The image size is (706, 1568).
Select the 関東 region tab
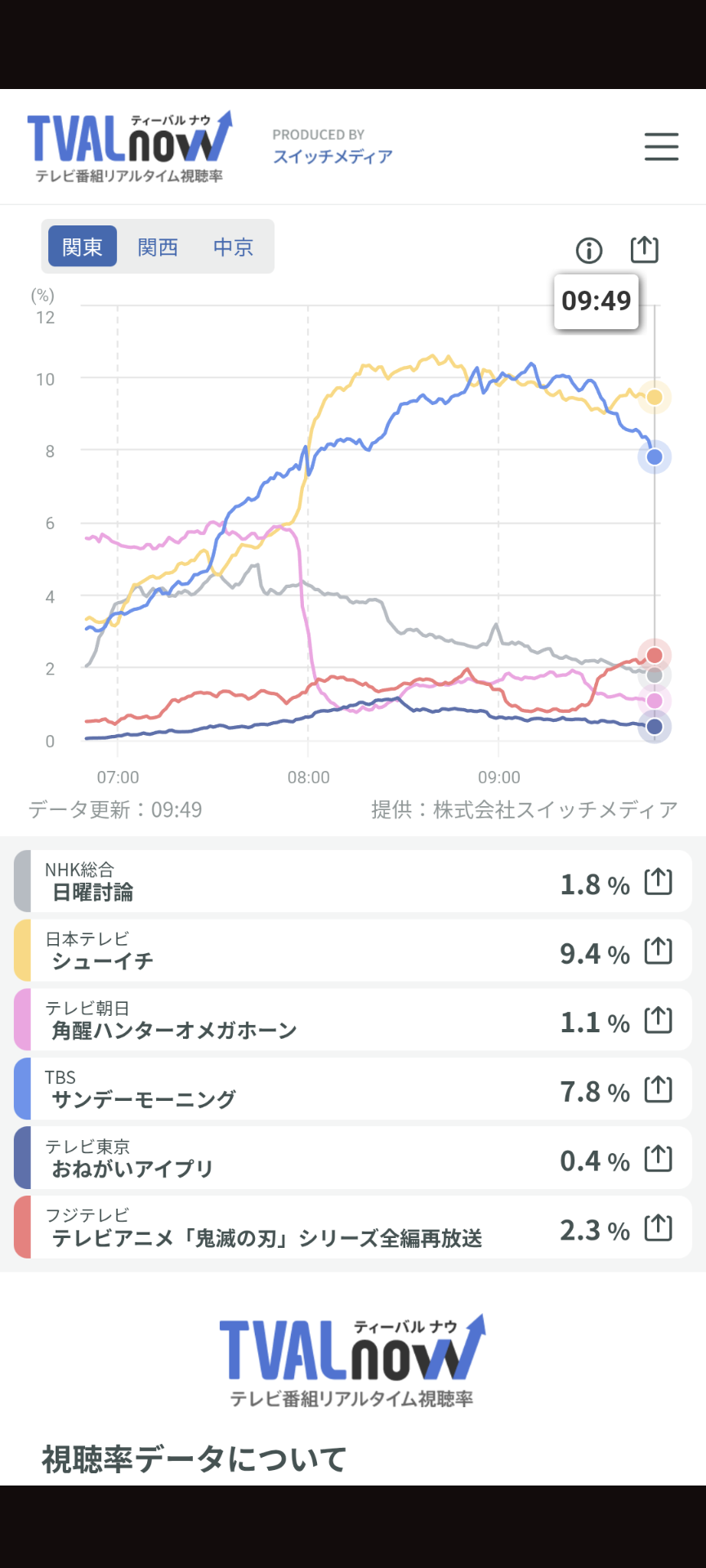pos(83,247)
